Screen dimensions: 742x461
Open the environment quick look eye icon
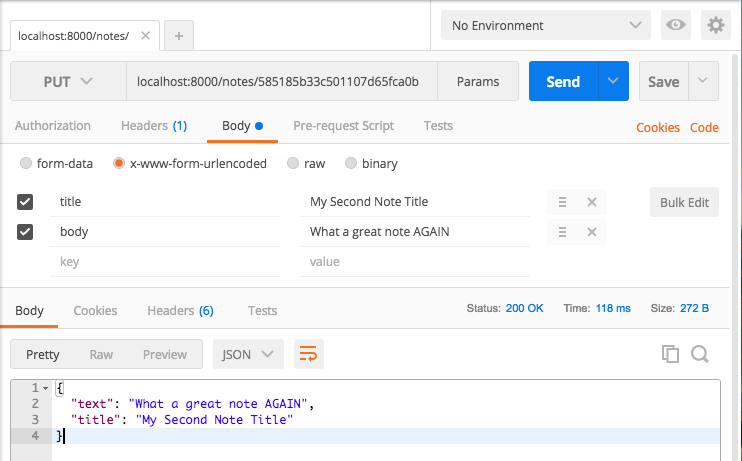click(675, 25)
